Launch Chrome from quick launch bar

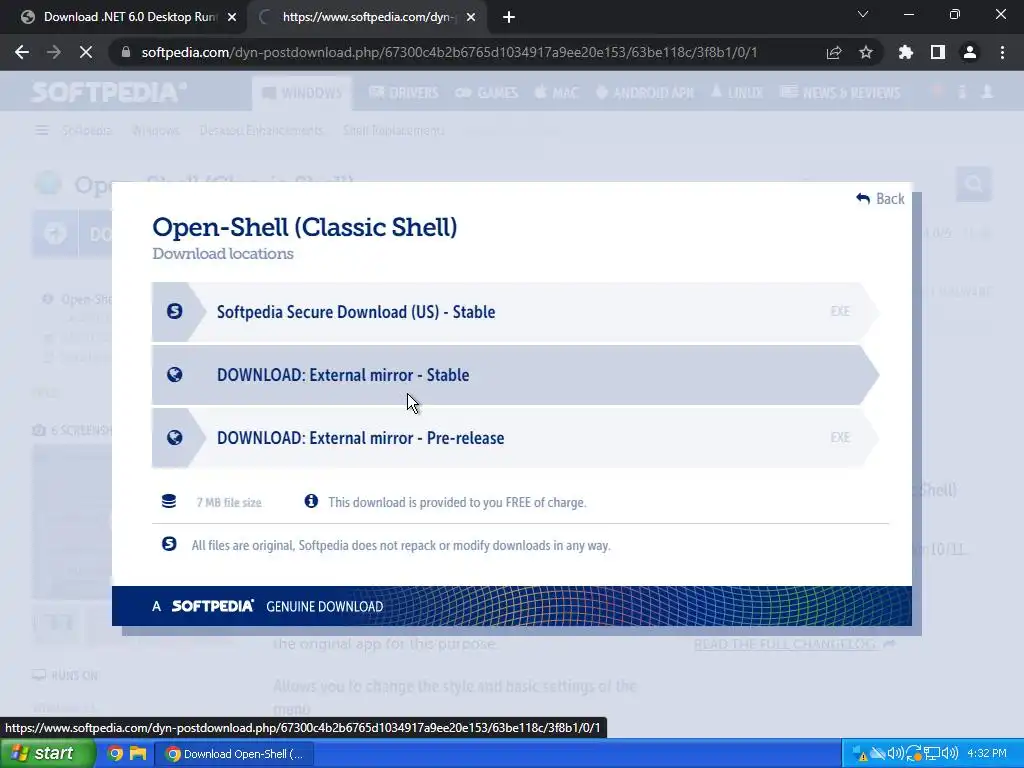click(x=115, y=754)
